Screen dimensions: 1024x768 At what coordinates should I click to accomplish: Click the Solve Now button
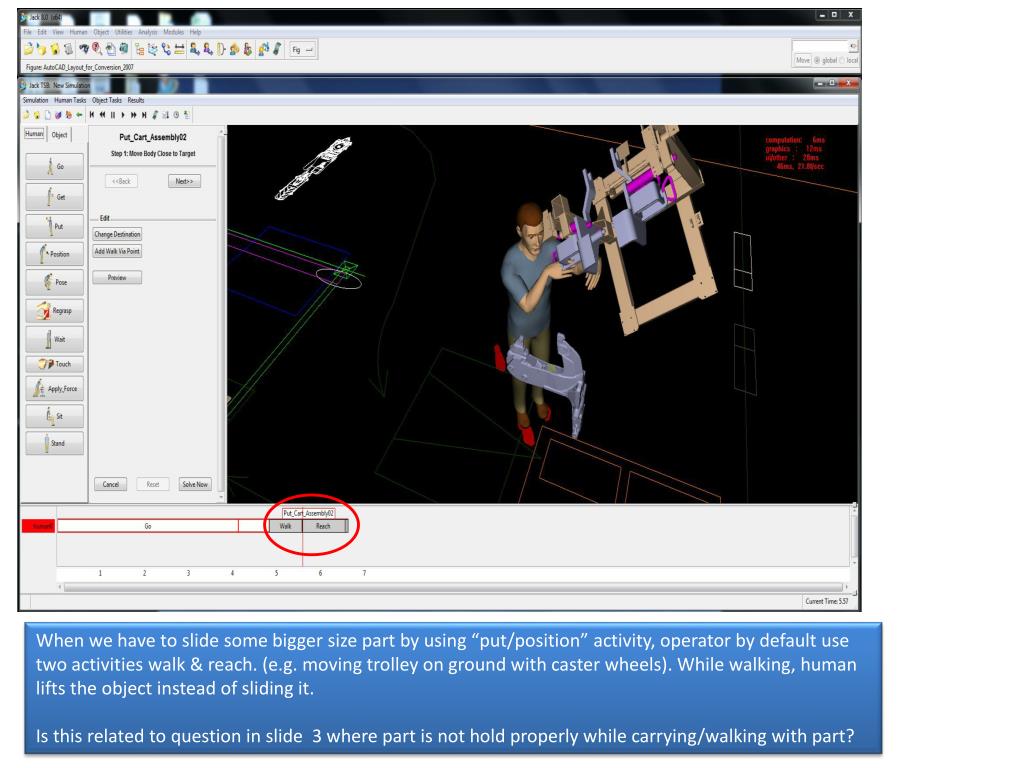click(195, 484)
